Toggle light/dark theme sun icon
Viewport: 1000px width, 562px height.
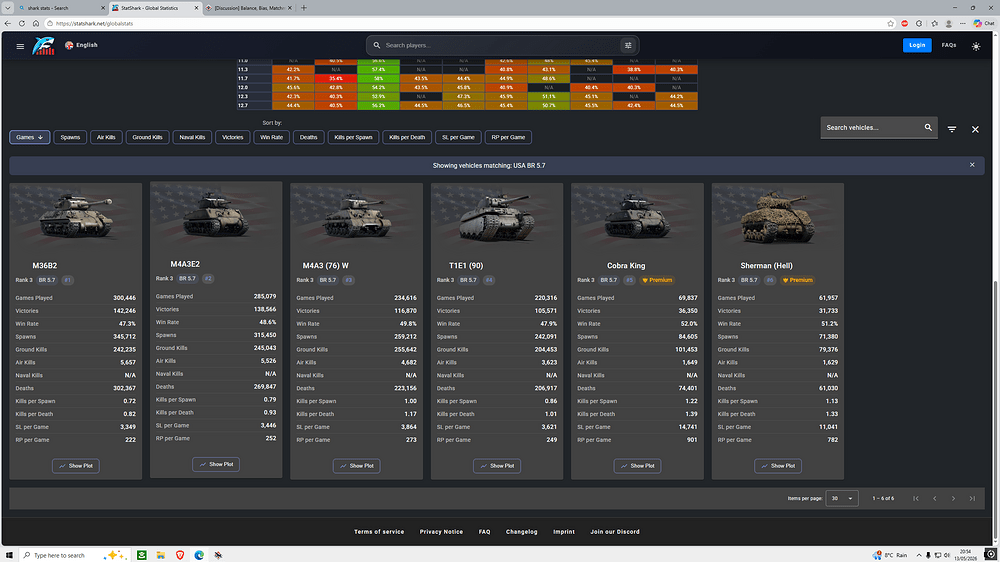tap(976, 46)
